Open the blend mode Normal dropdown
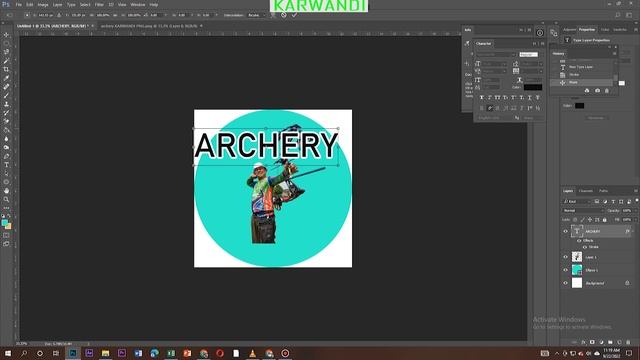This screenshot has height=360, width=640. coord(583,211)
